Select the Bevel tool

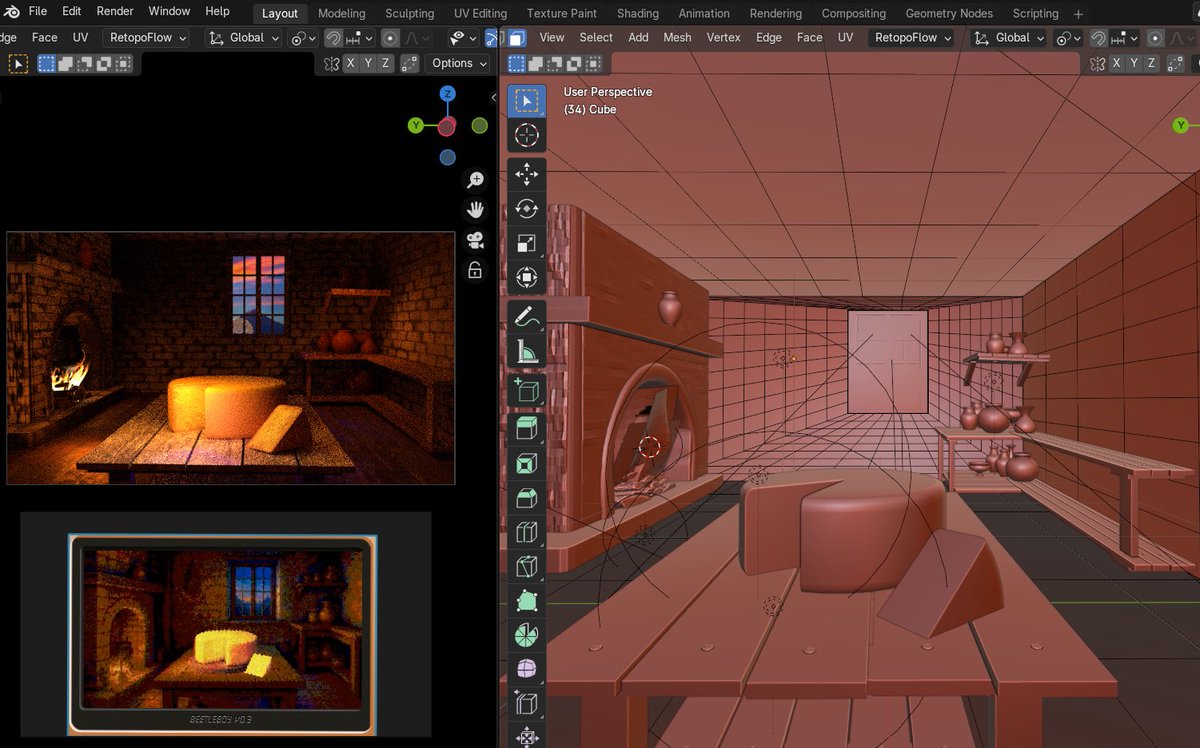527,498
